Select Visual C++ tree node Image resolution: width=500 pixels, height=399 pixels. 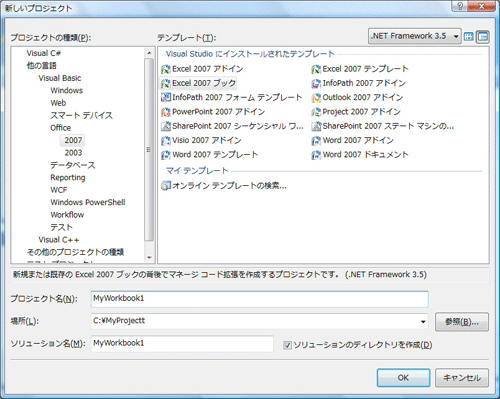pos(59,240)
